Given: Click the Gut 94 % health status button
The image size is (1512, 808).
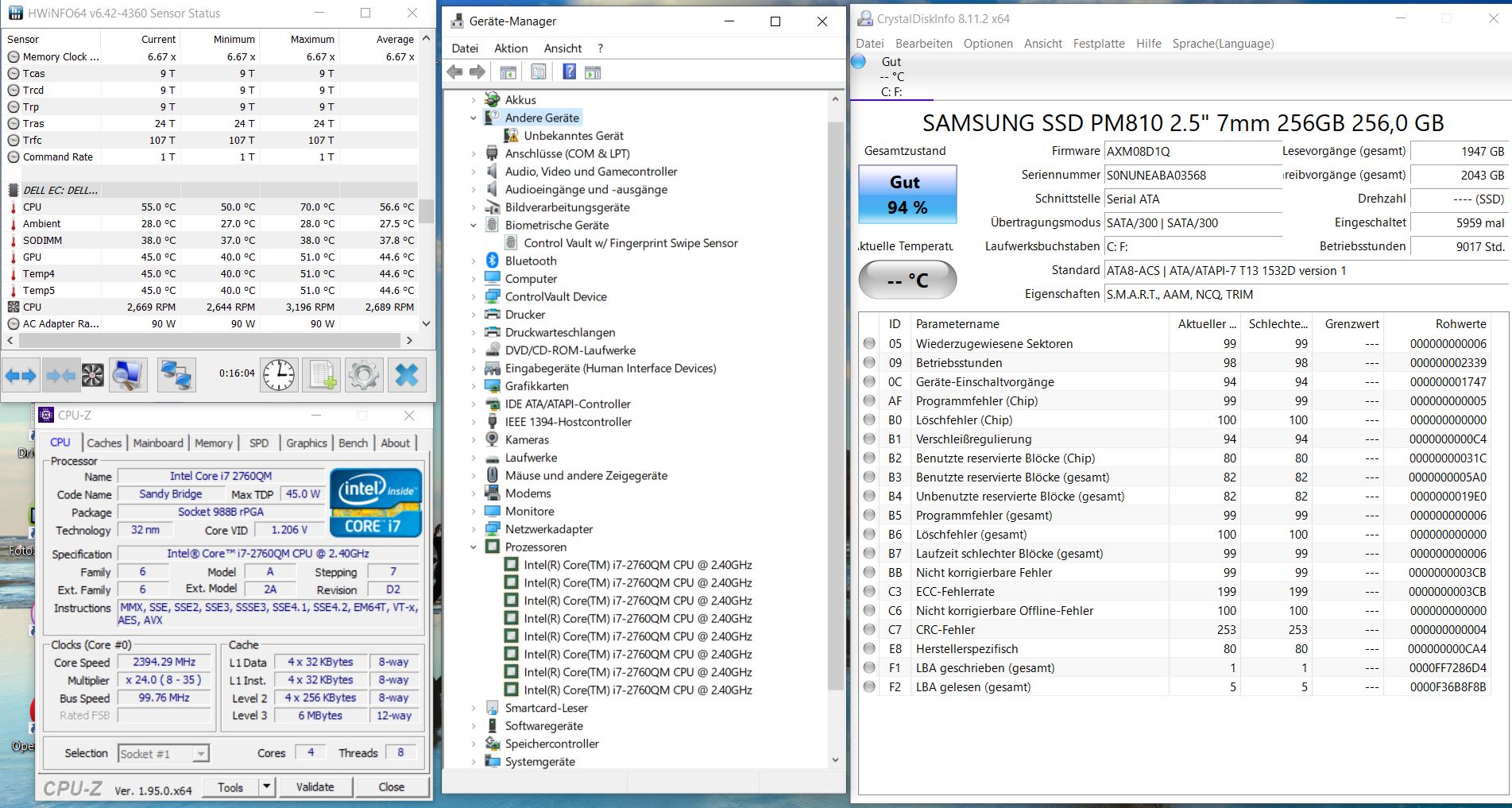Looking at the screenshot, I should click(x=907, y=195).
